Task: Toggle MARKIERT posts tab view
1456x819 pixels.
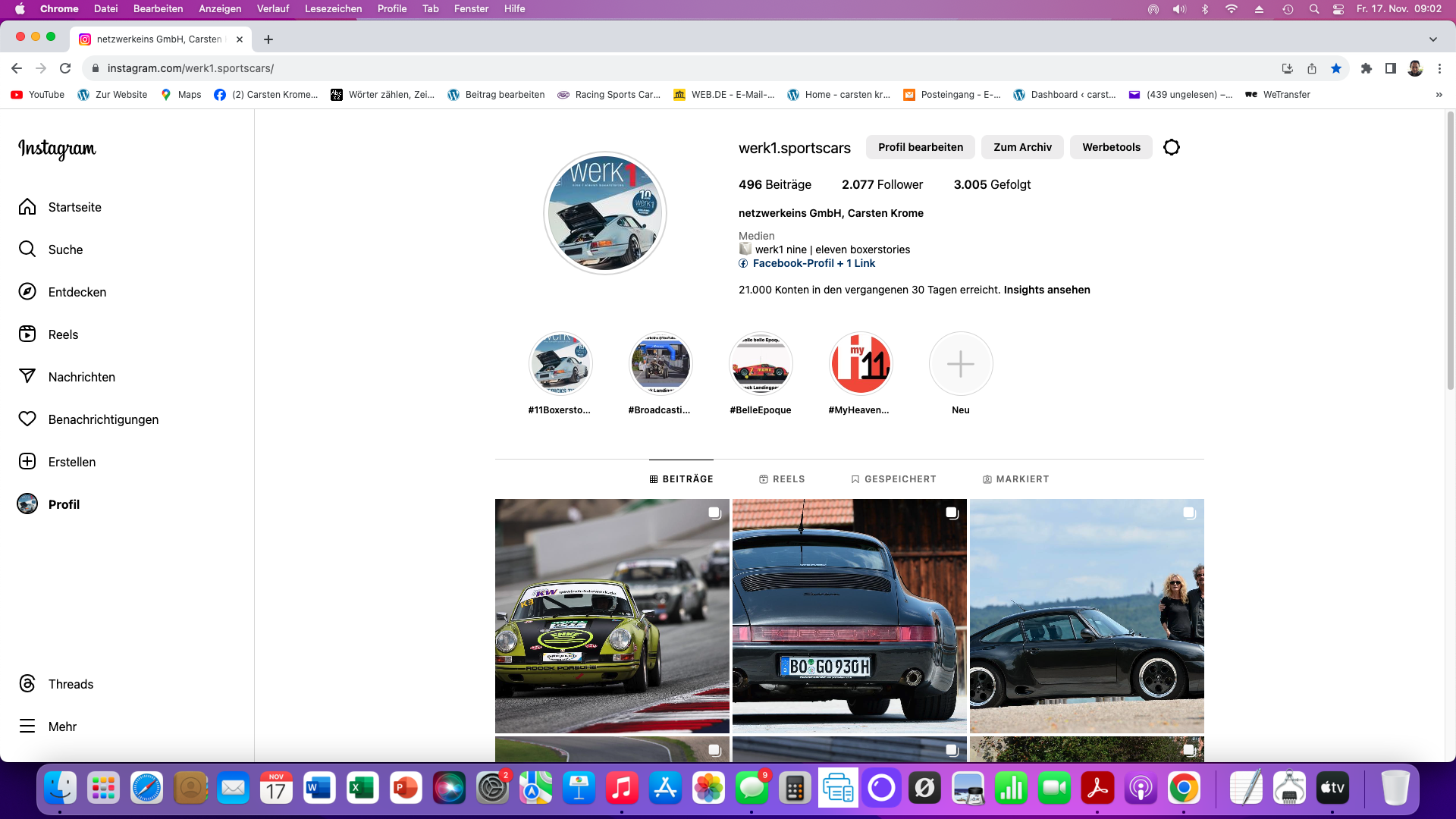Action: (1014, 478)
